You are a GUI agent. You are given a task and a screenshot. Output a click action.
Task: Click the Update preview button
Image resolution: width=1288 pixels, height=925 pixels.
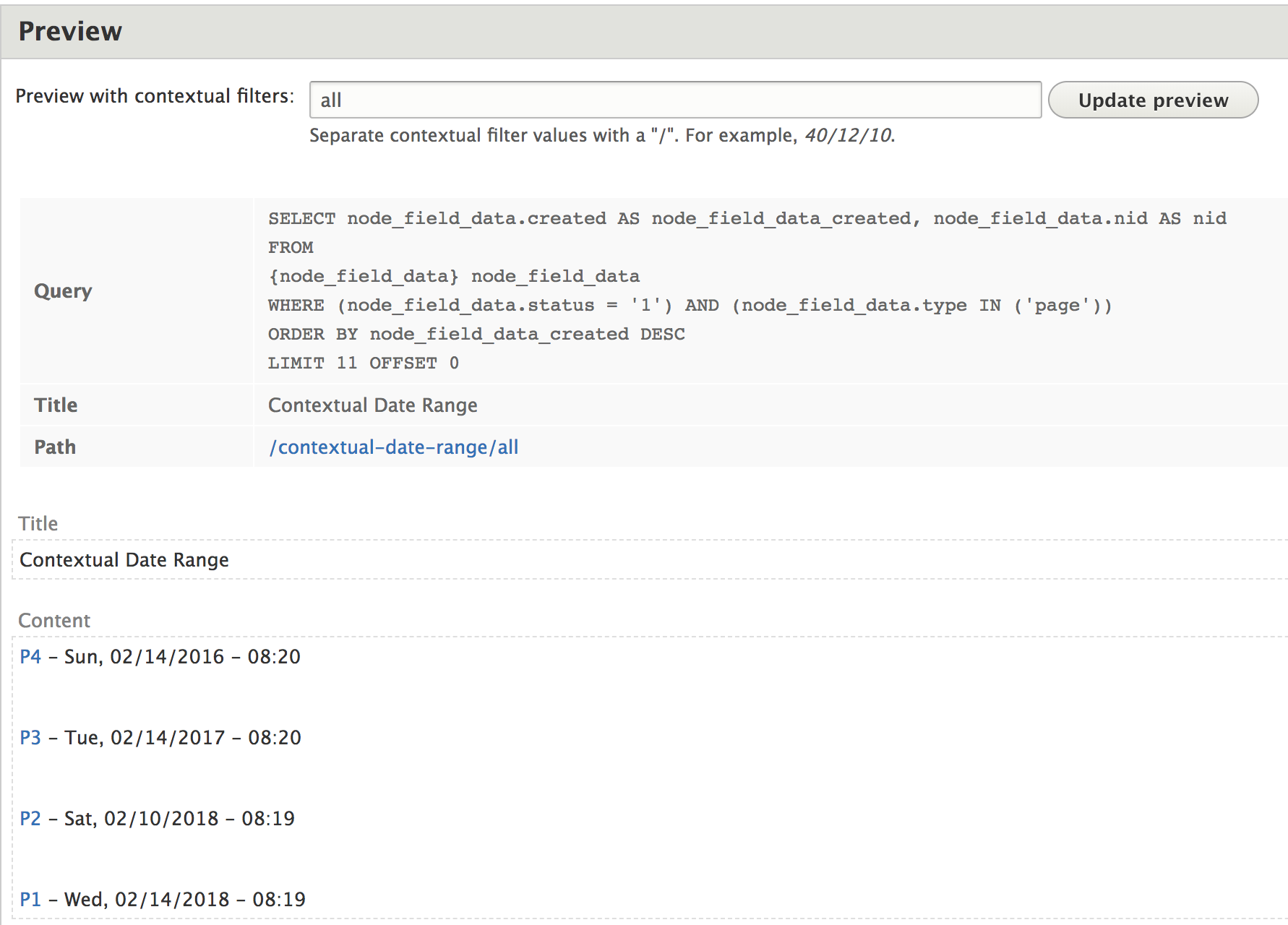tap(1153, 100)
